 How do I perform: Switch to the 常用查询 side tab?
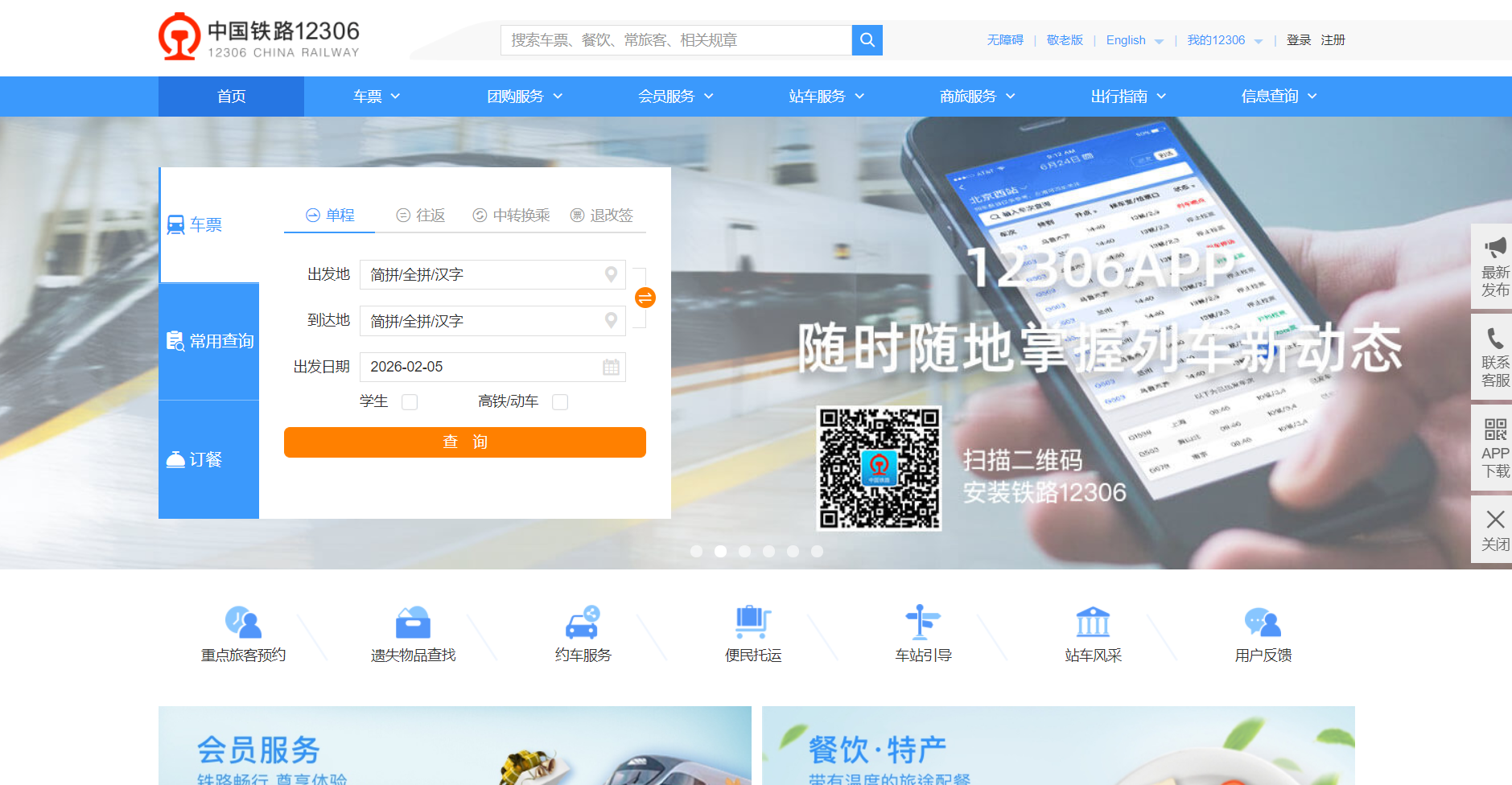[x=209, y=341]
